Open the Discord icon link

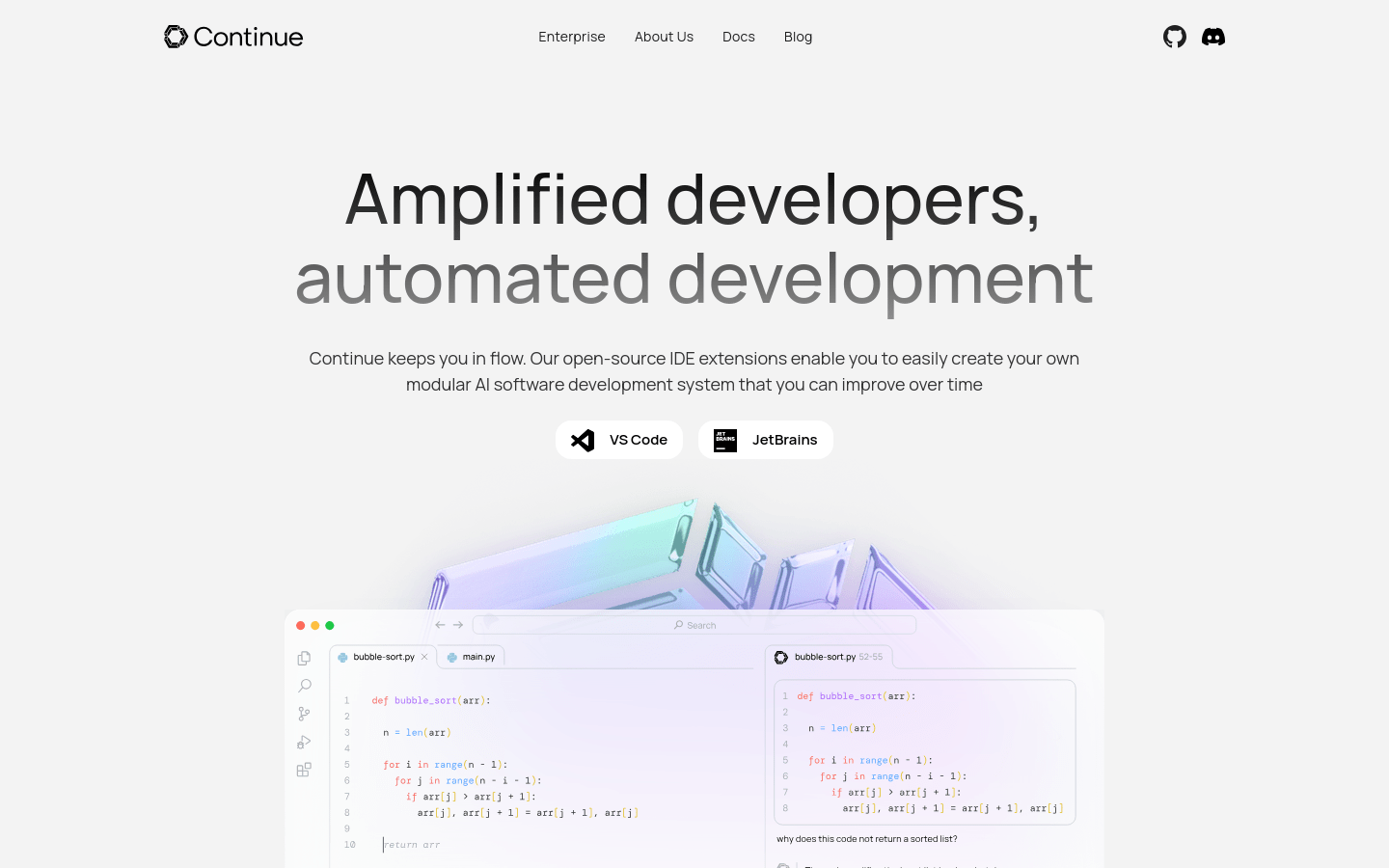click(1213, 37)
